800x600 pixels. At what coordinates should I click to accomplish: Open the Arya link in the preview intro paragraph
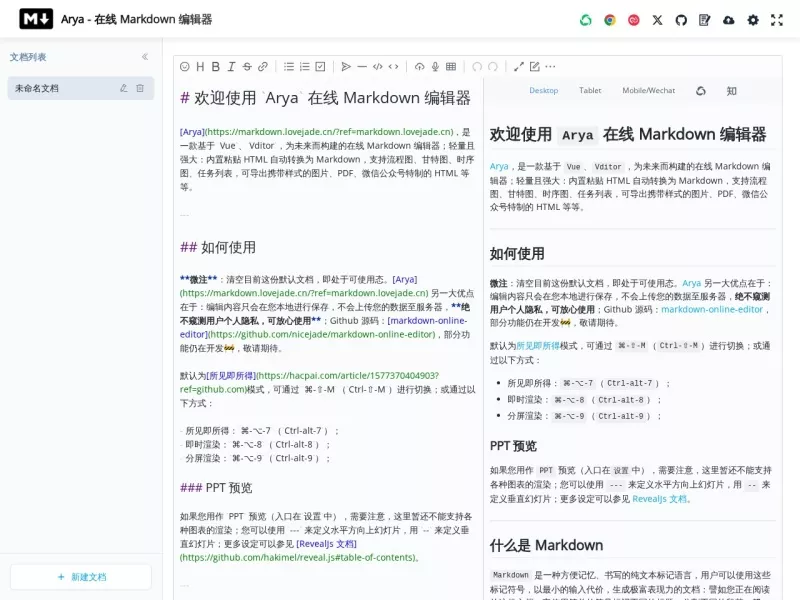pos(499,166)
